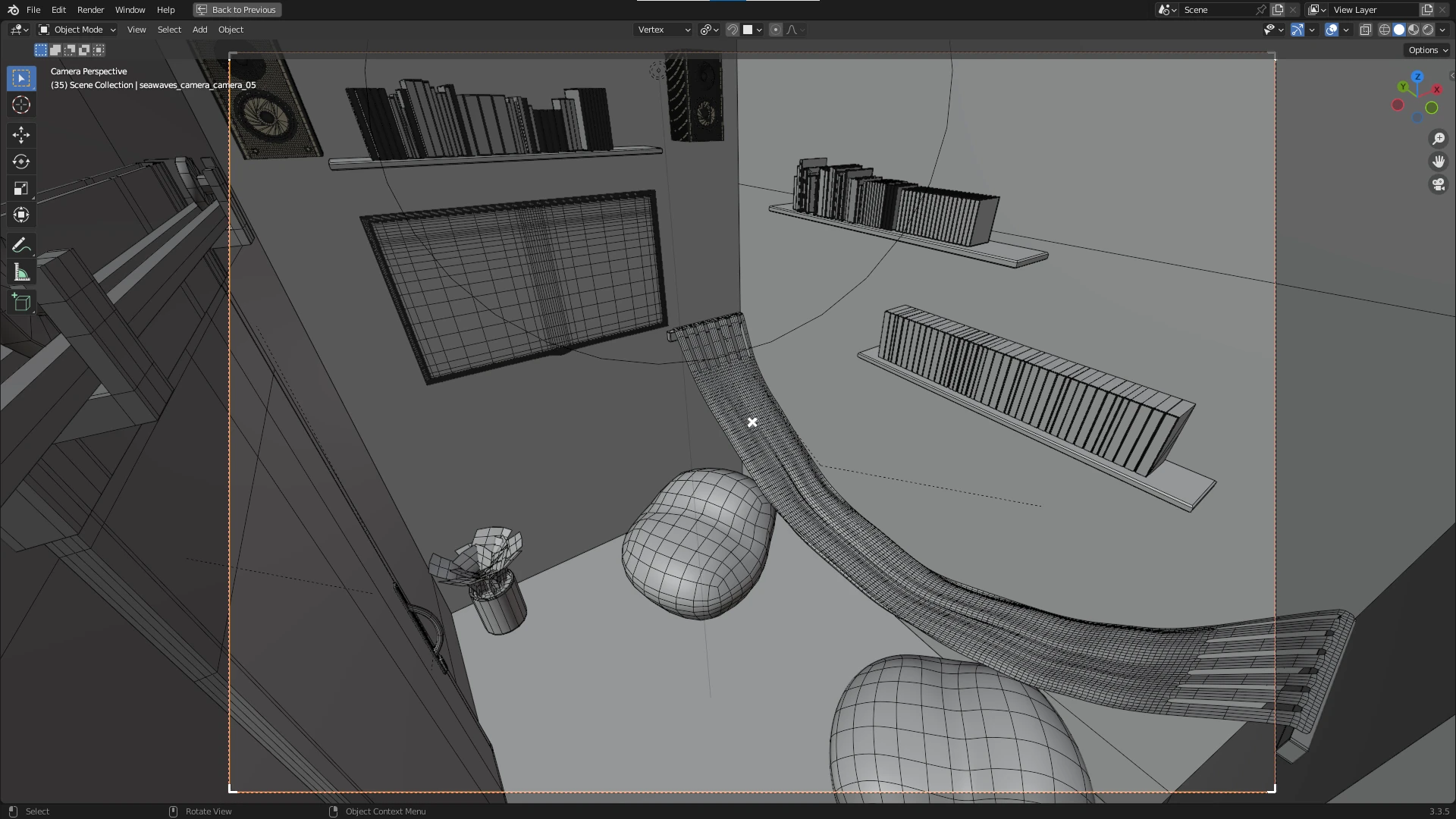Screen dimensions: 1456x819
Task: Click the 3.3.5 version in status bar
Action: (x=1439, y=811)
